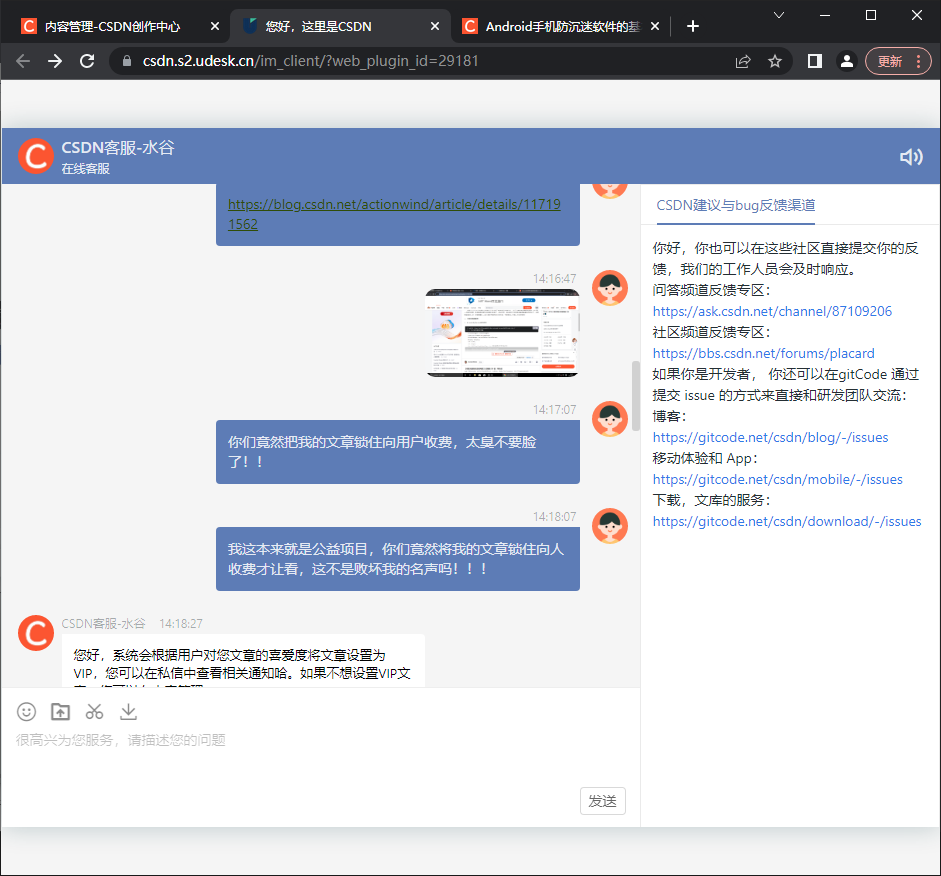Maximize the browser window

pyautogui.click(x=871, y=16)
